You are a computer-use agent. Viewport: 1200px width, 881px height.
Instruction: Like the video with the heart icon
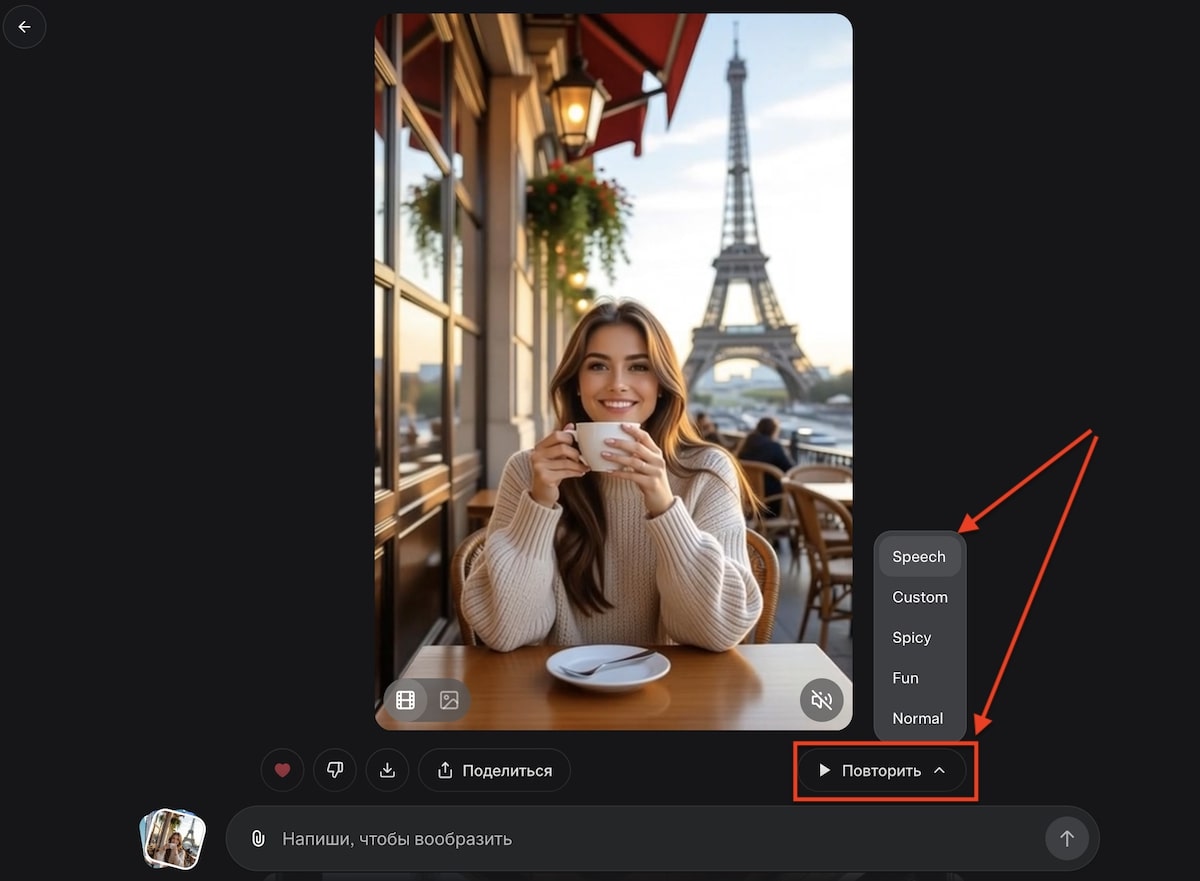click(282, 770)
